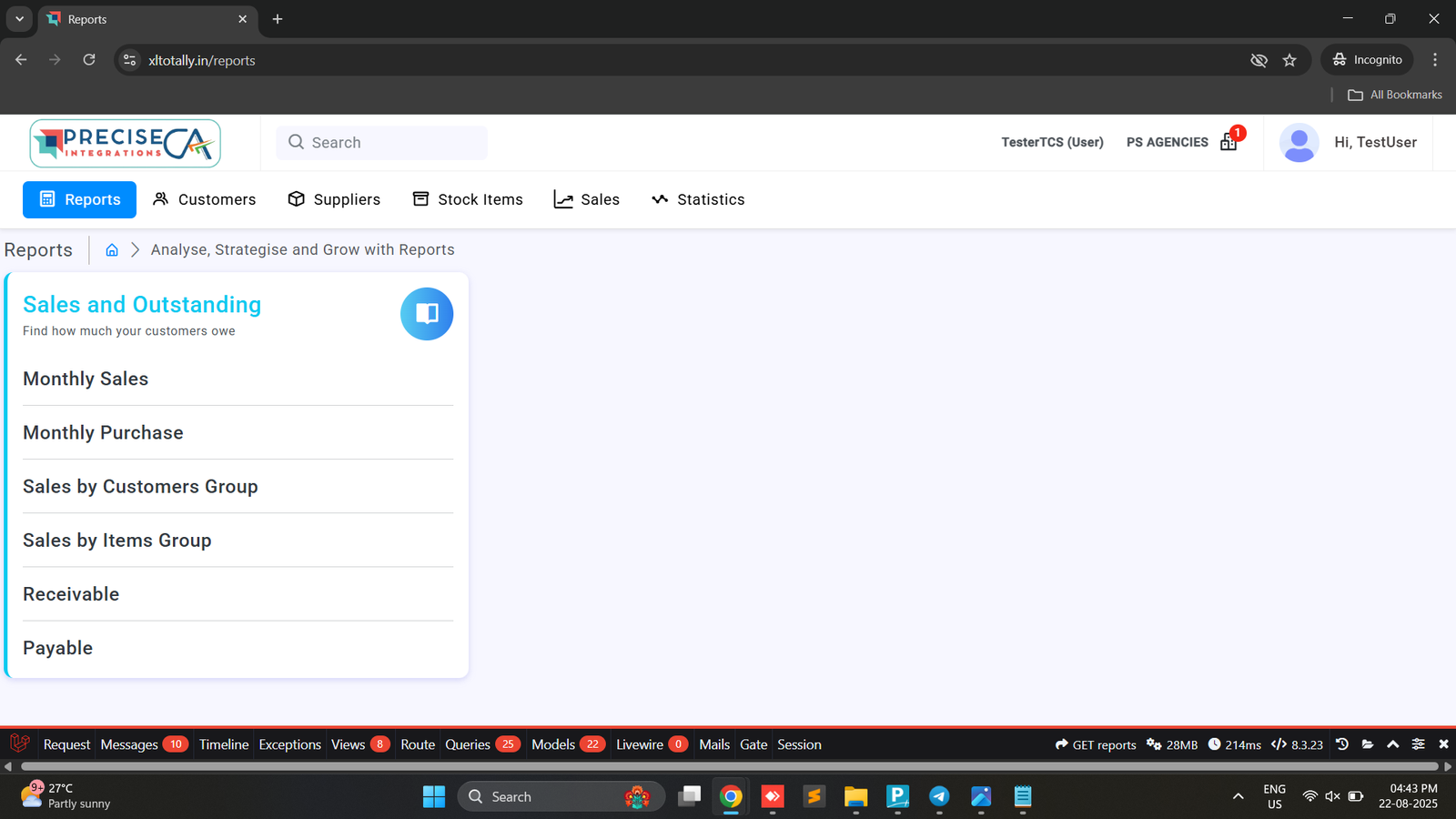
Task: Click the TestUser profile avatar
Action: tap(1299, 143)
